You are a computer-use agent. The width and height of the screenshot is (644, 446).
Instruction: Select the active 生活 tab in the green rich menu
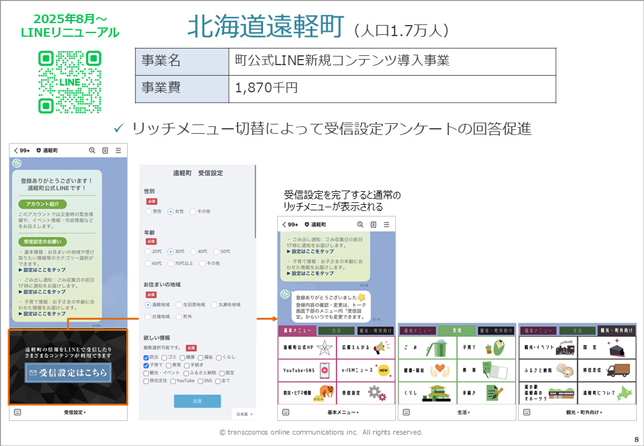pyautogui.click(x=457, y=330)
